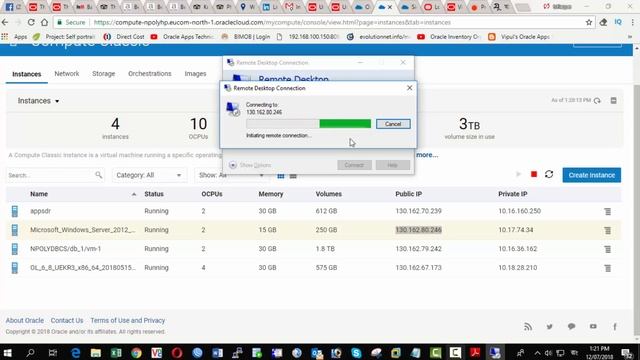The image size is (640, 360).
Task: Click the appsdr instance server icon
Action: coord(15,211)
